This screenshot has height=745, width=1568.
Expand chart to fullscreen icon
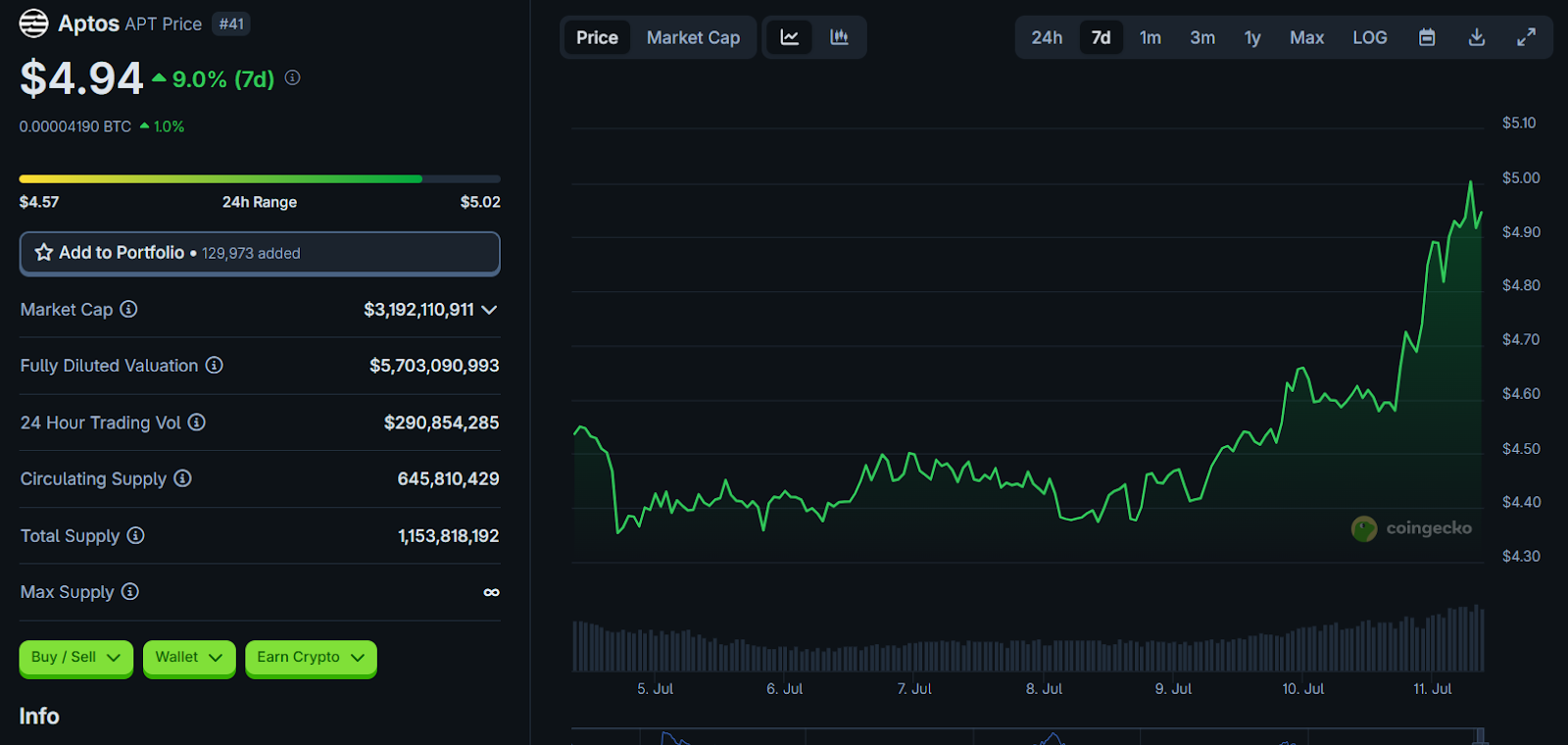pyautogui.click(x=1526, y=37)
